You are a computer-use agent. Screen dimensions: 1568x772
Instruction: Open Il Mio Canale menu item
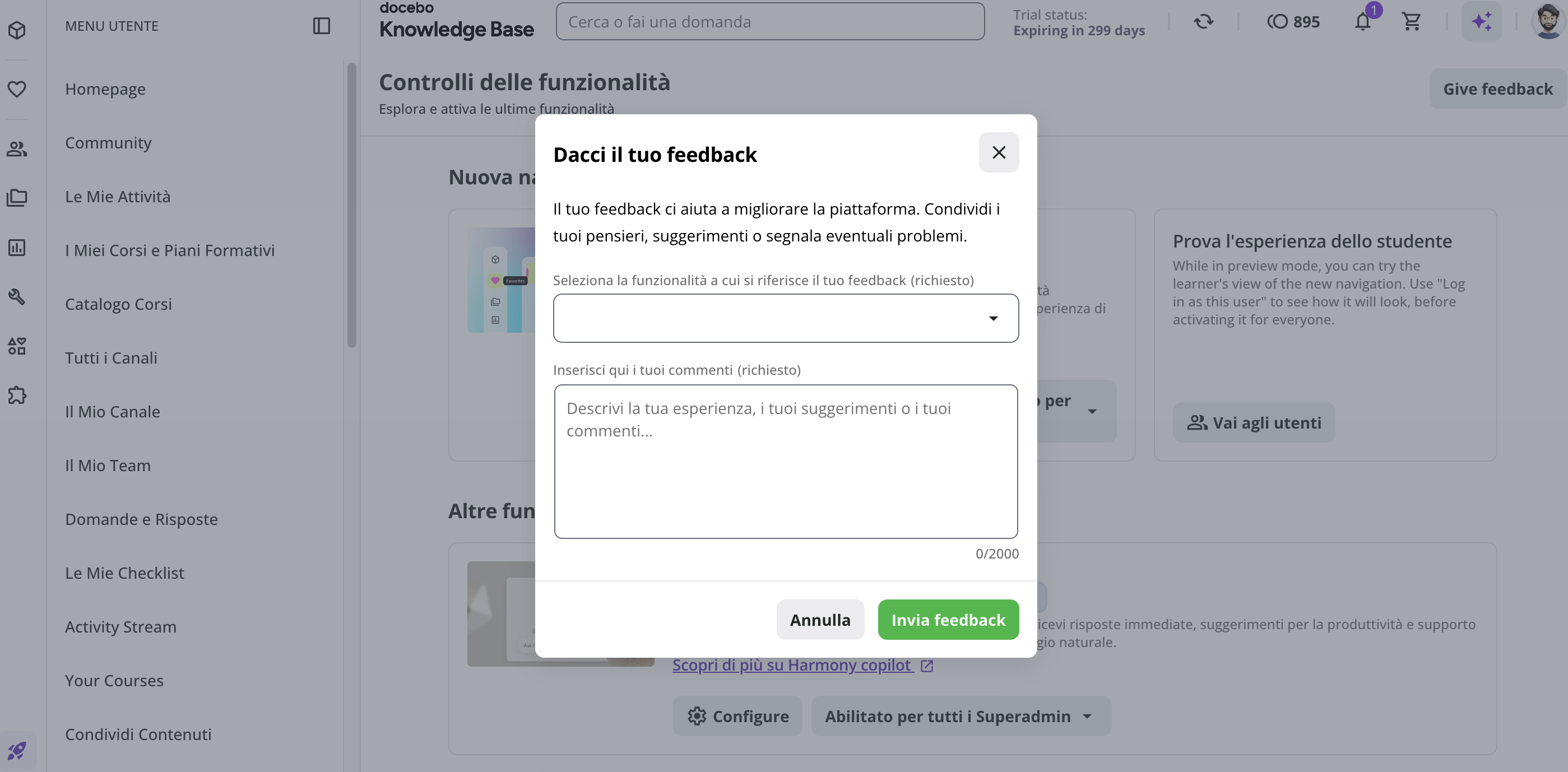pyautogui.click(x=113, y=412)
